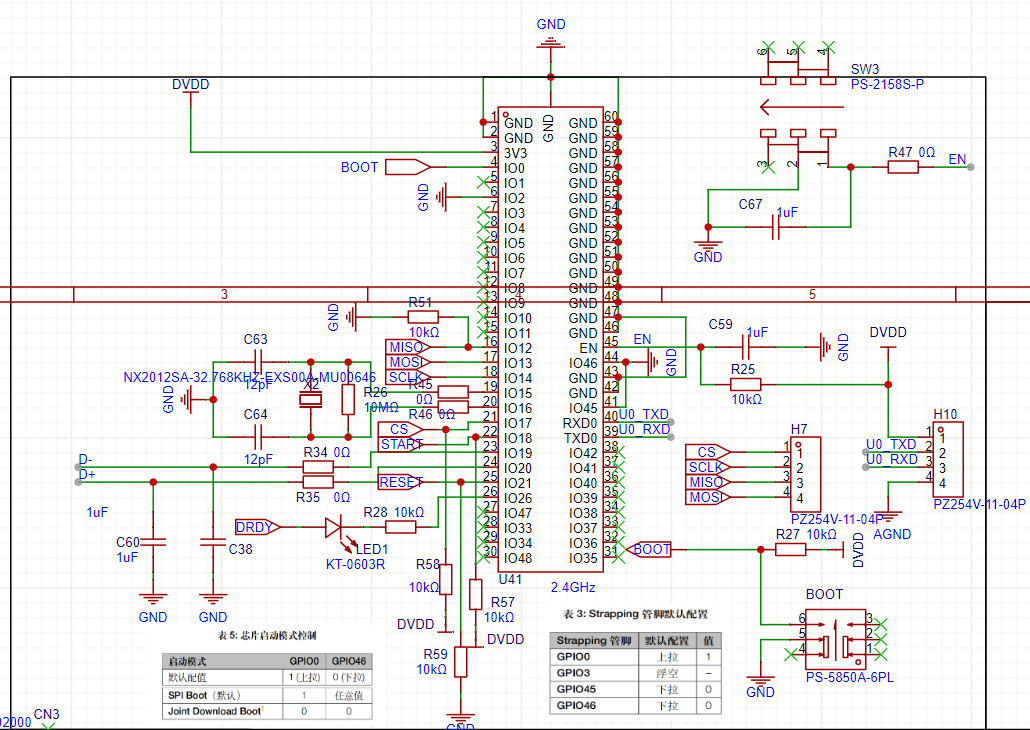This screenshot has height=730, width=1030.
Task: Click the DRDY net port flag
Action: tap(258, 527)
